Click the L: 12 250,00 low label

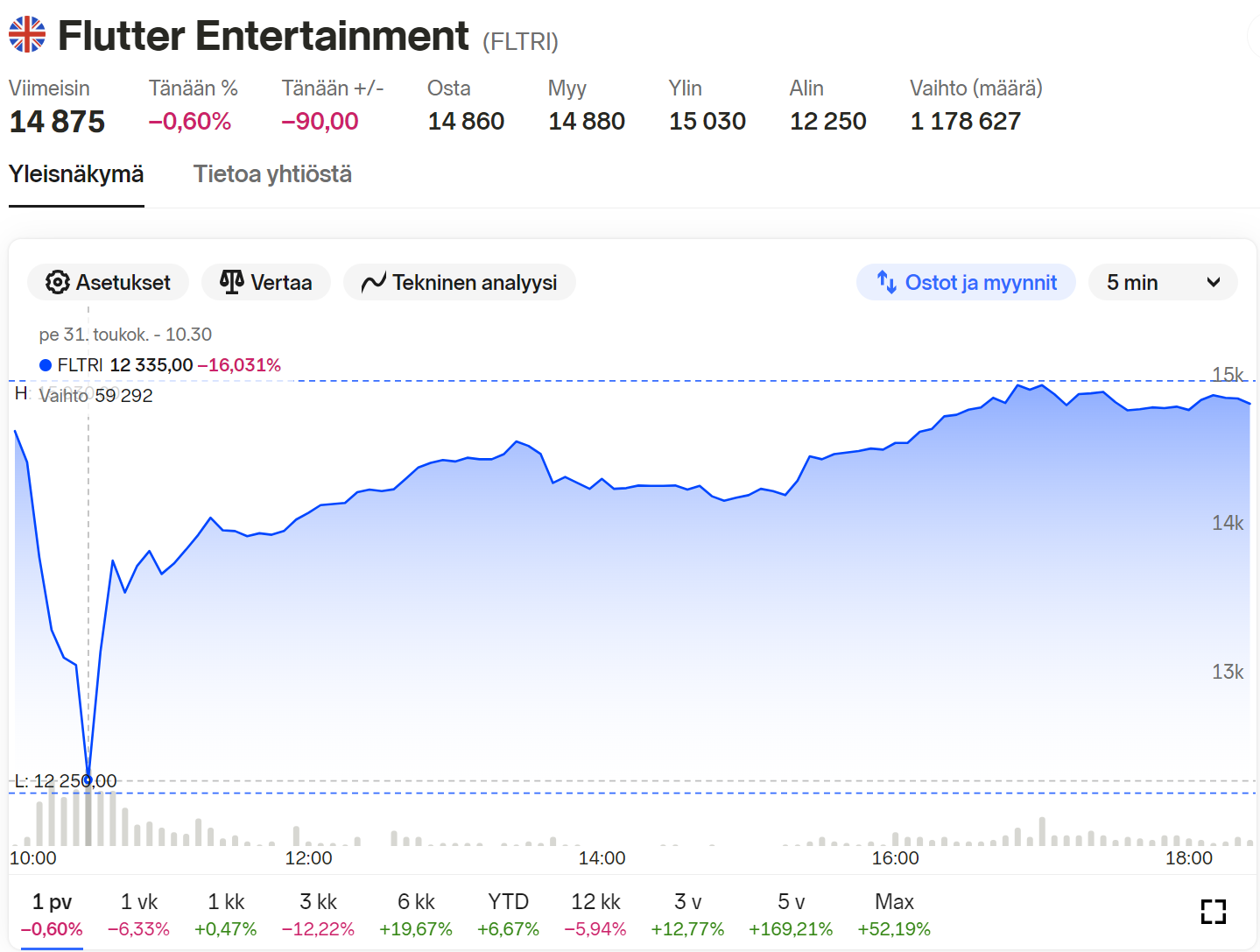[66, 781]
